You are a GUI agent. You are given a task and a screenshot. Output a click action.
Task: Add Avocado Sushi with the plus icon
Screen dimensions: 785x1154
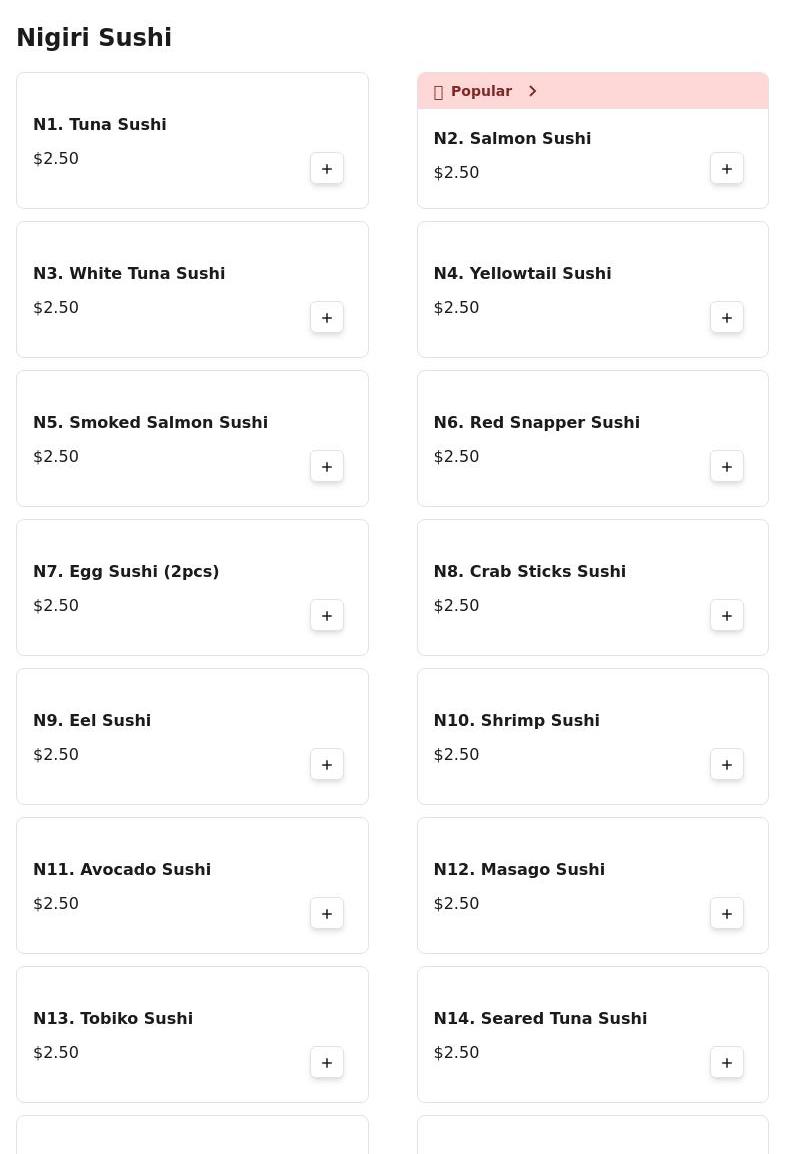327,914
